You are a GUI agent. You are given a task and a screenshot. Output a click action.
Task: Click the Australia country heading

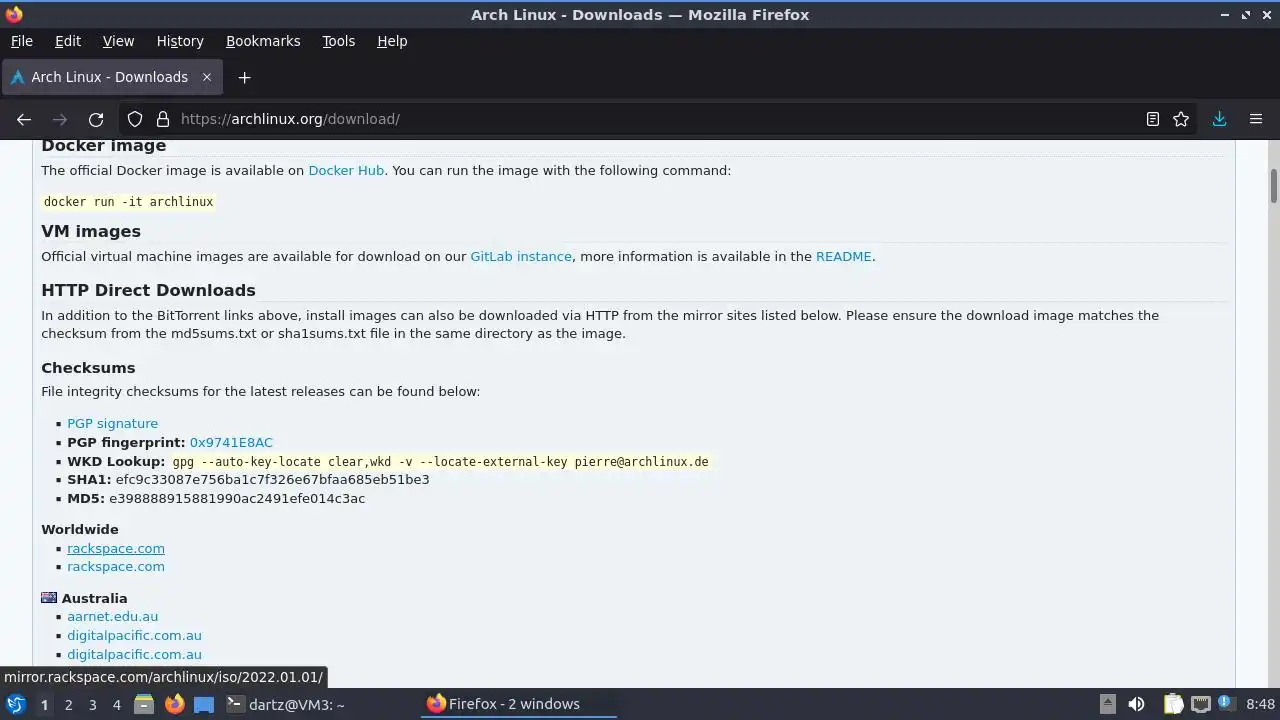tap(94, 598)
